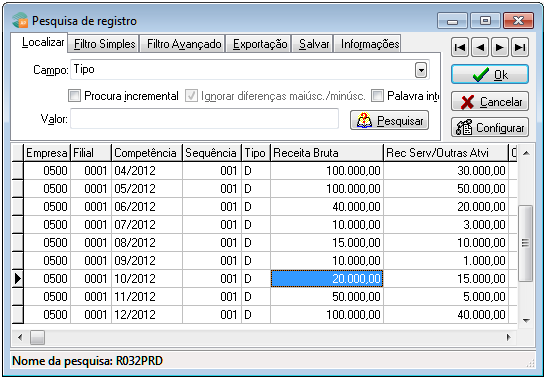Select the Competência cell 07/2012
The image size is (546, 379).
coord(147,225)
